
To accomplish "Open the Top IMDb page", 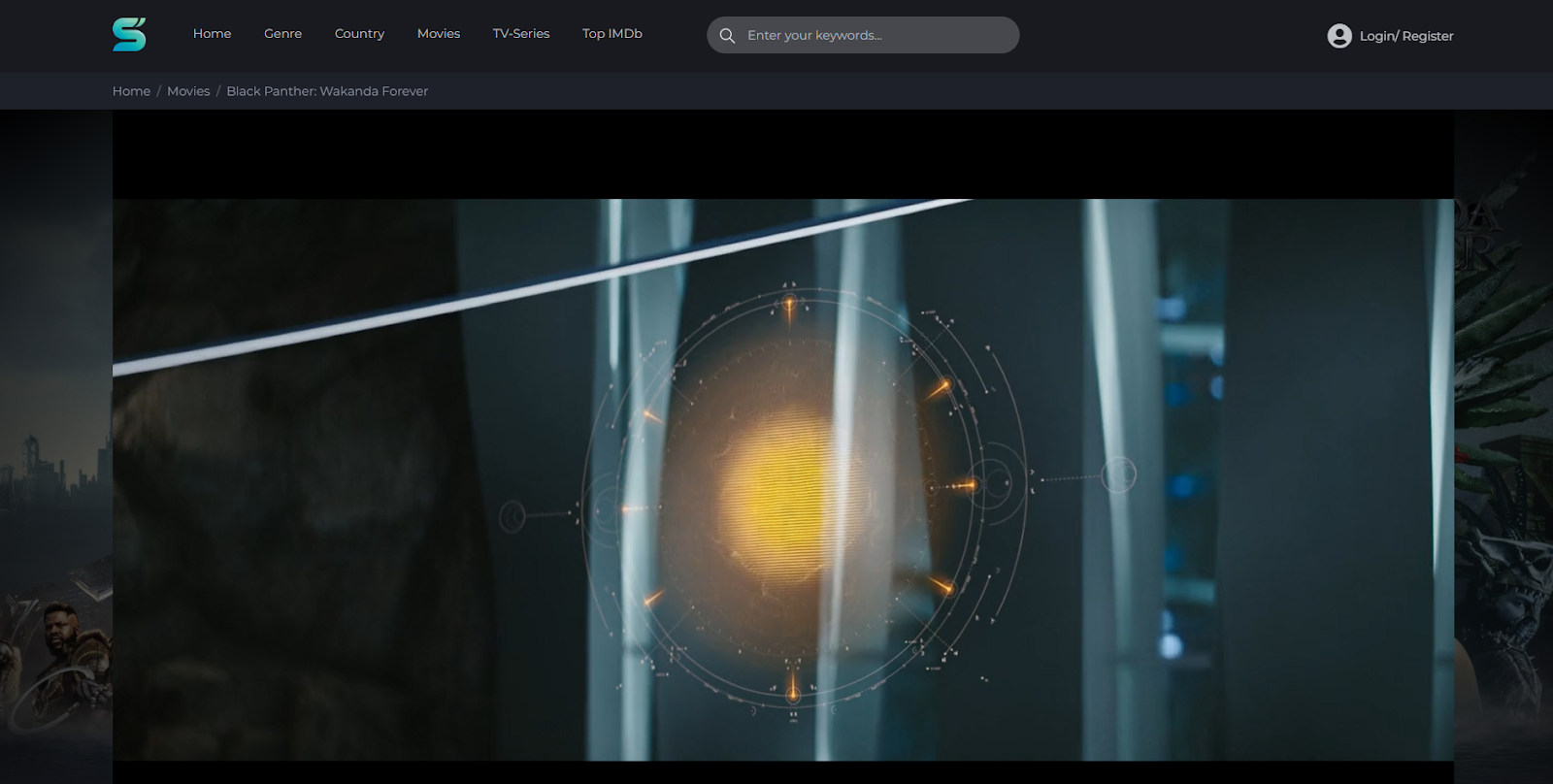I will pyautogui.click(x=612, y=34).
